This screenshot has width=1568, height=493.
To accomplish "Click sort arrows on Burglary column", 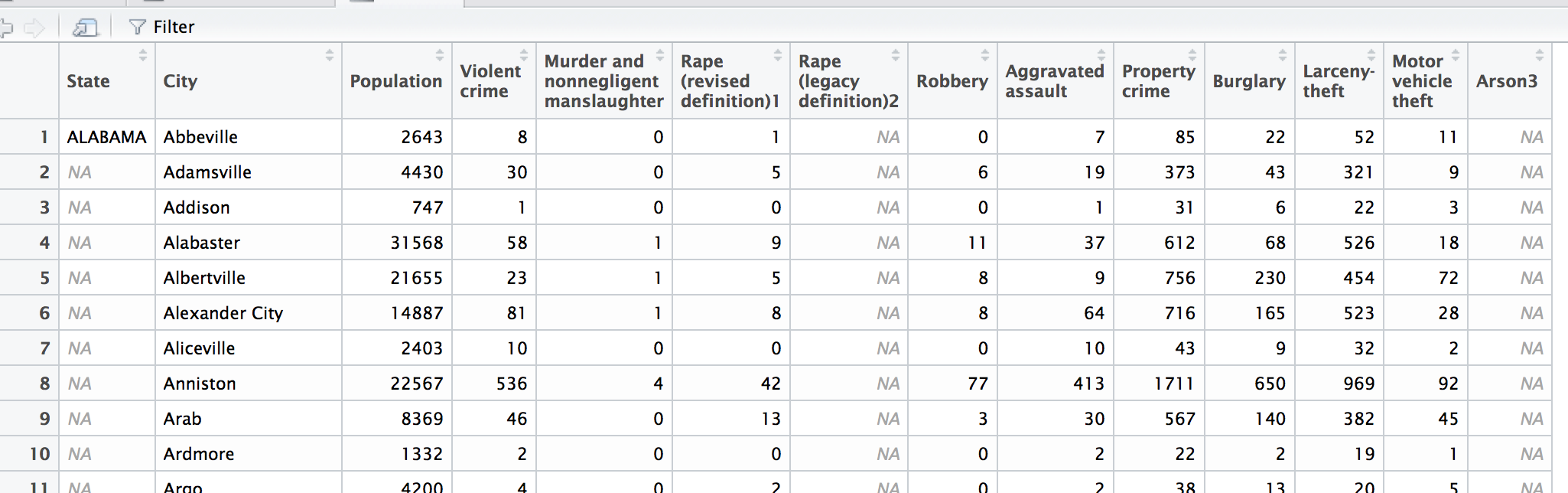I will coord(1282,56).
